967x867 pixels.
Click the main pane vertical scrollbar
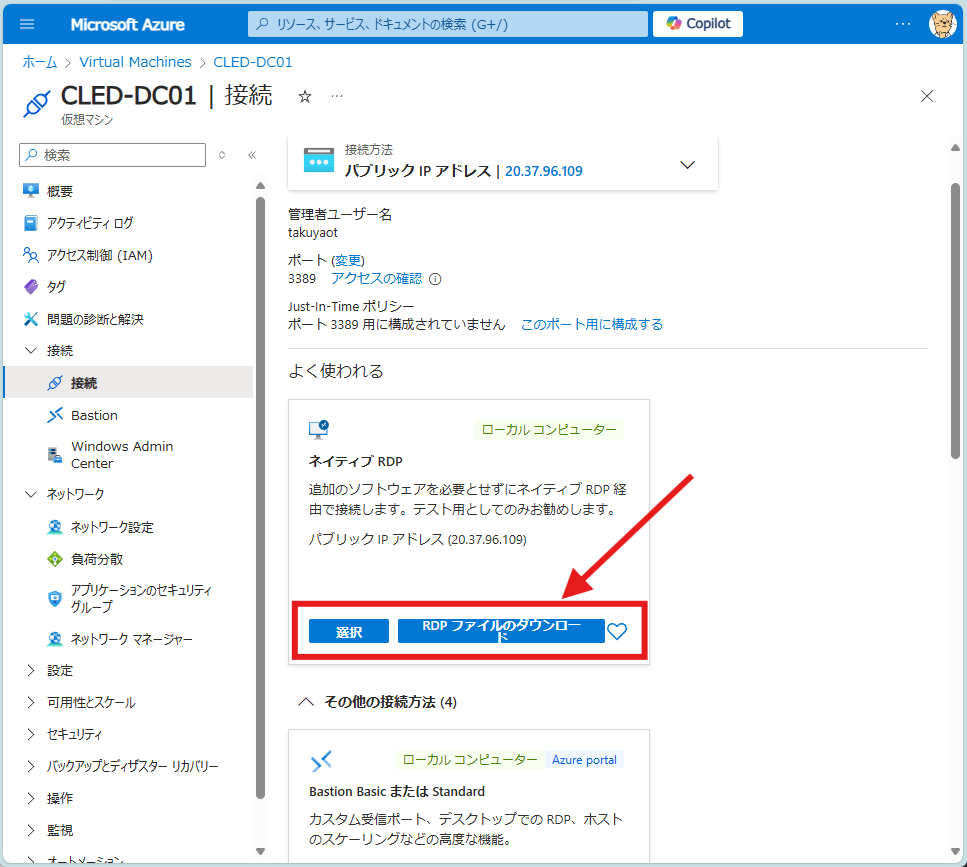955,321
